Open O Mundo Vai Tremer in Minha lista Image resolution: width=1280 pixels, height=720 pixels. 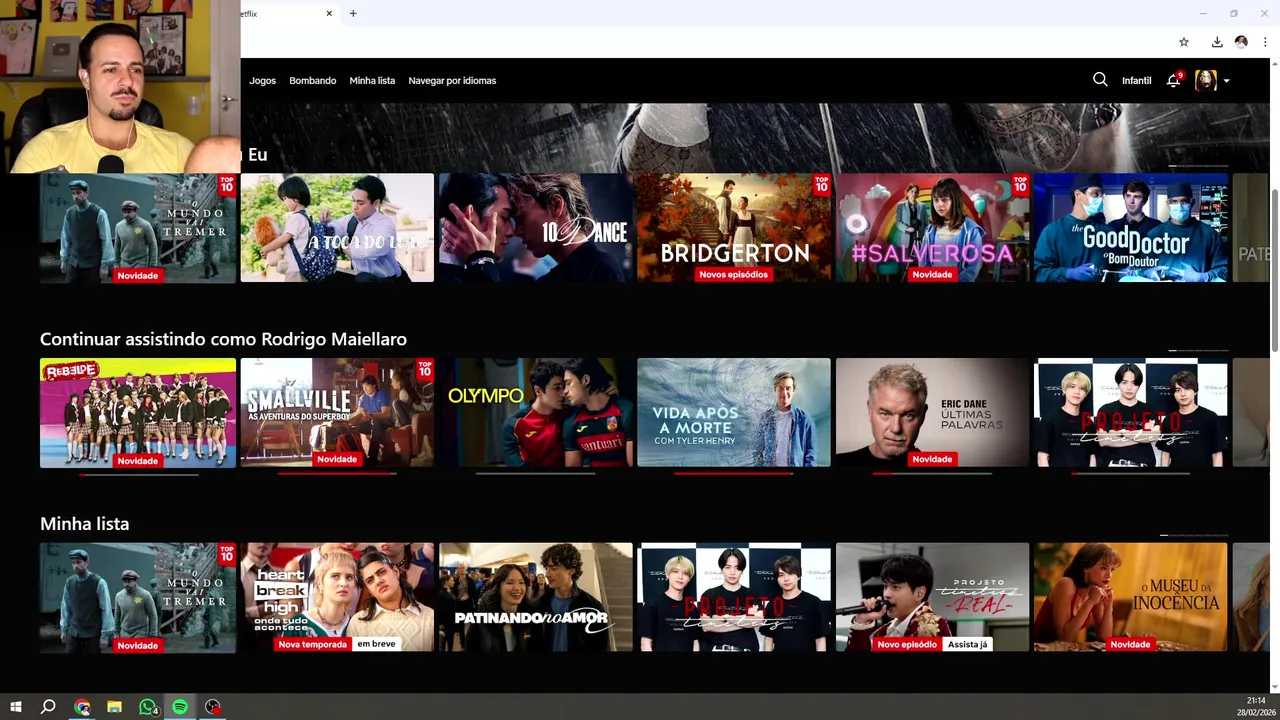point(138,597)
